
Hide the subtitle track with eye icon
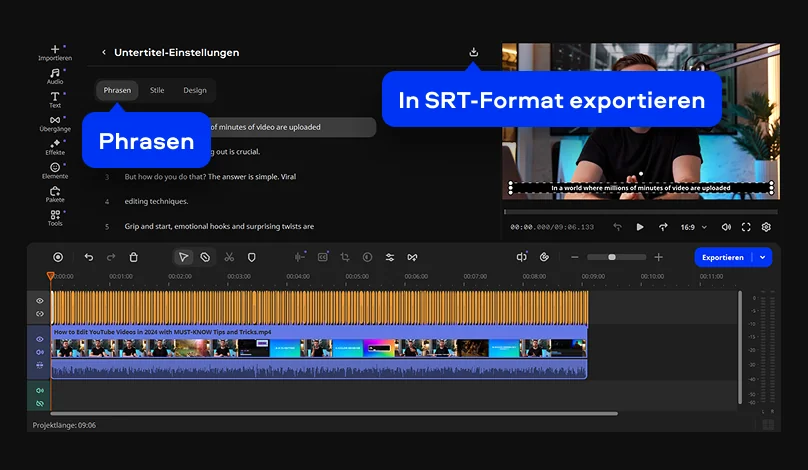40,300
